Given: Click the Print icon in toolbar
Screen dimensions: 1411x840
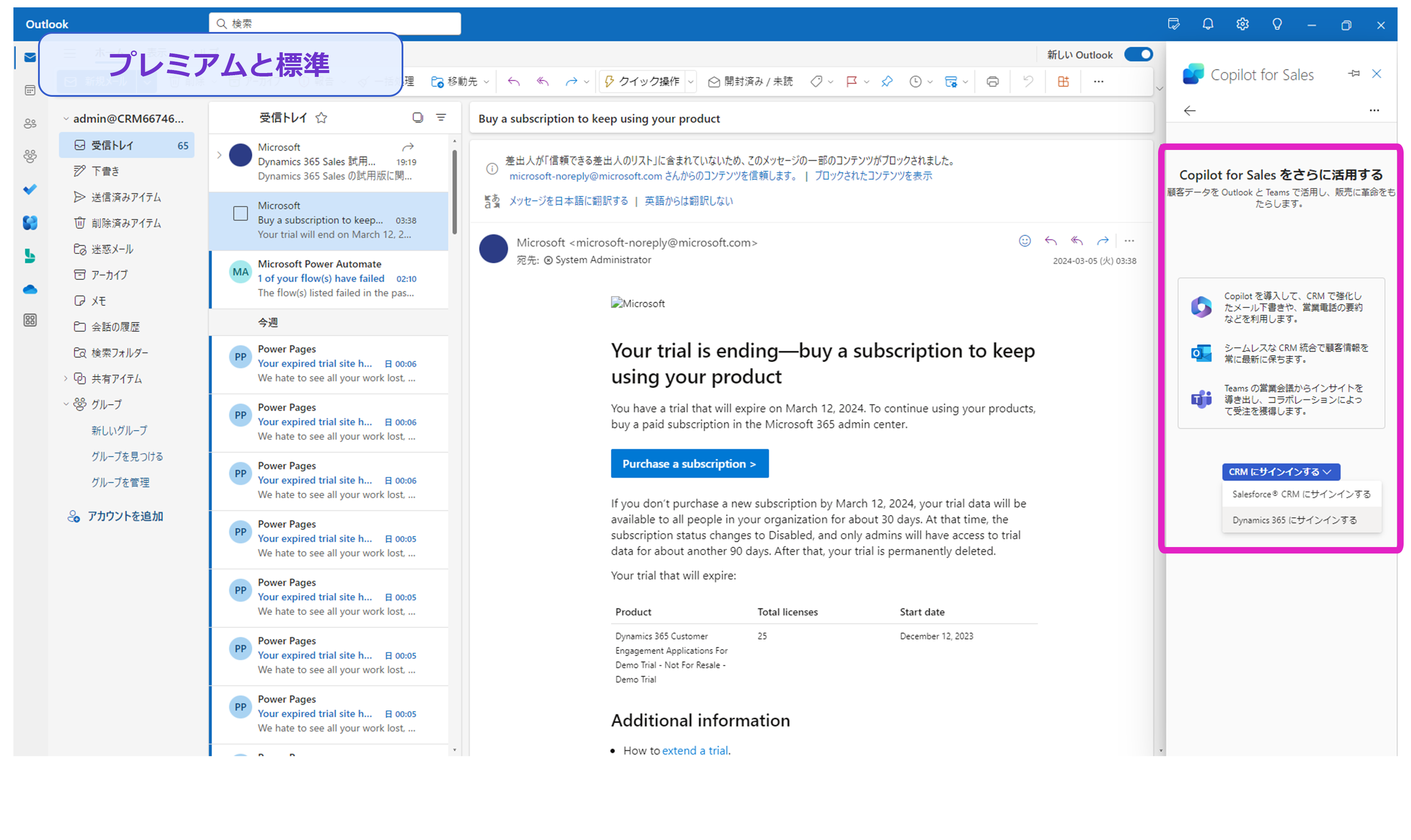Looking at the screenshot, I should (x=992, y=82).
